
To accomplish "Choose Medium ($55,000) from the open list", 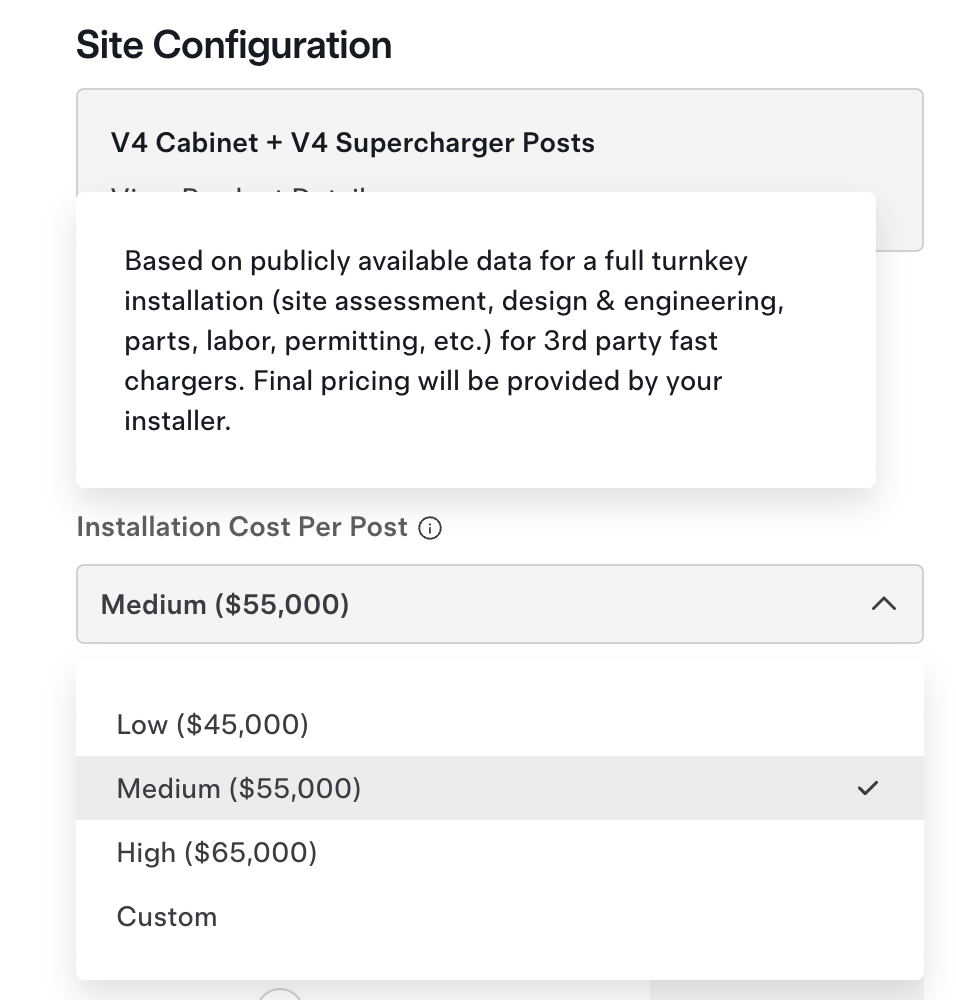I will (239, 788).
